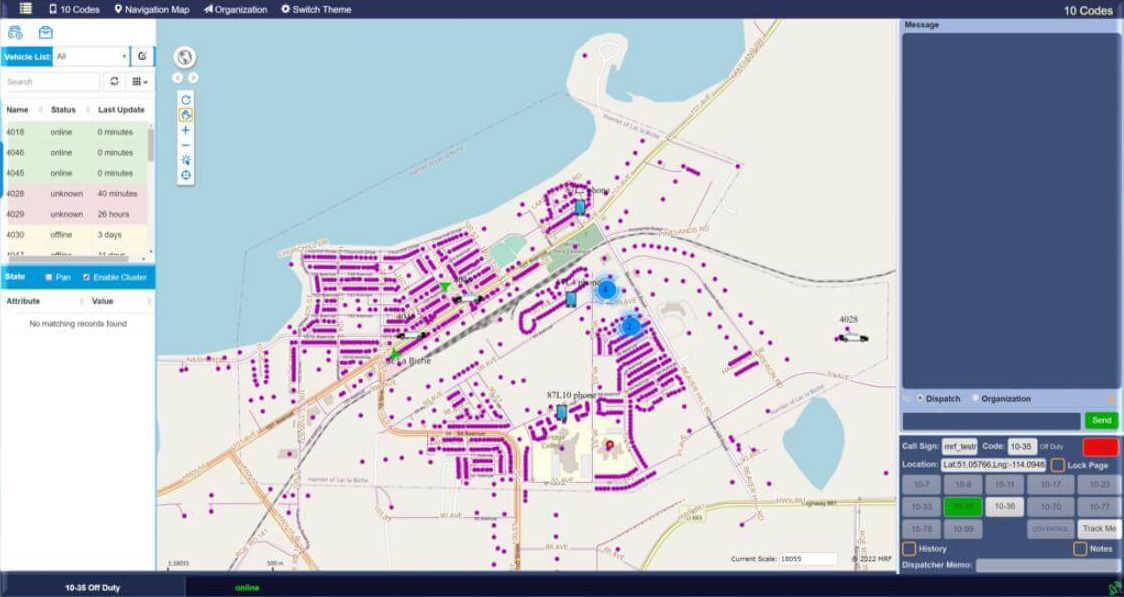Refresh the vehicle list table
The height and width of the screenshot is (597, 1124).
pyautogui.click(x=115, y=82)
